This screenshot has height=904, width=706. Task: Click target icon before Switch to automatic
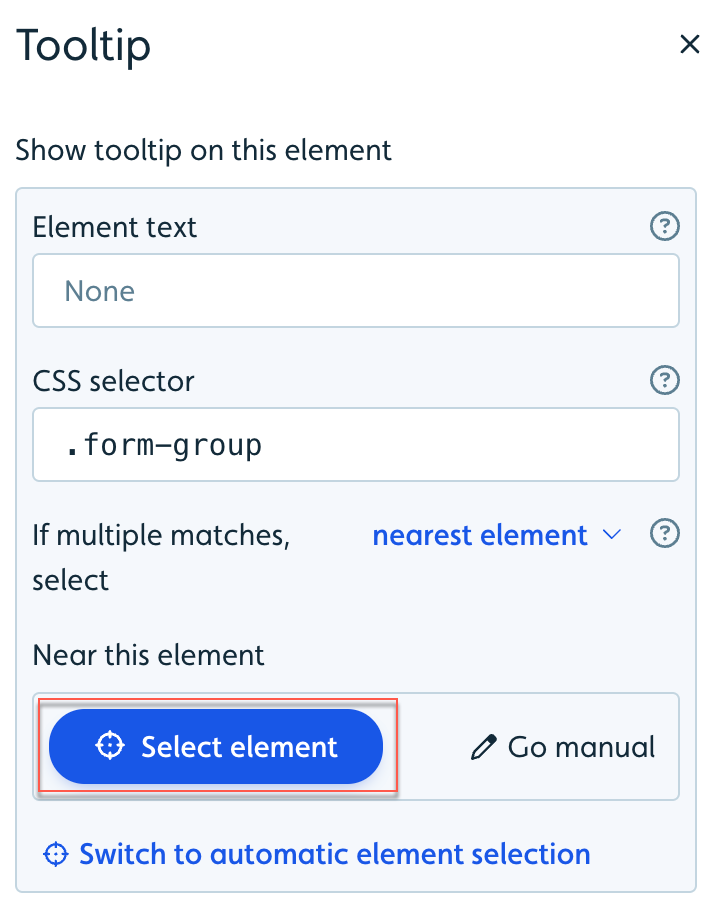point(56,854)
